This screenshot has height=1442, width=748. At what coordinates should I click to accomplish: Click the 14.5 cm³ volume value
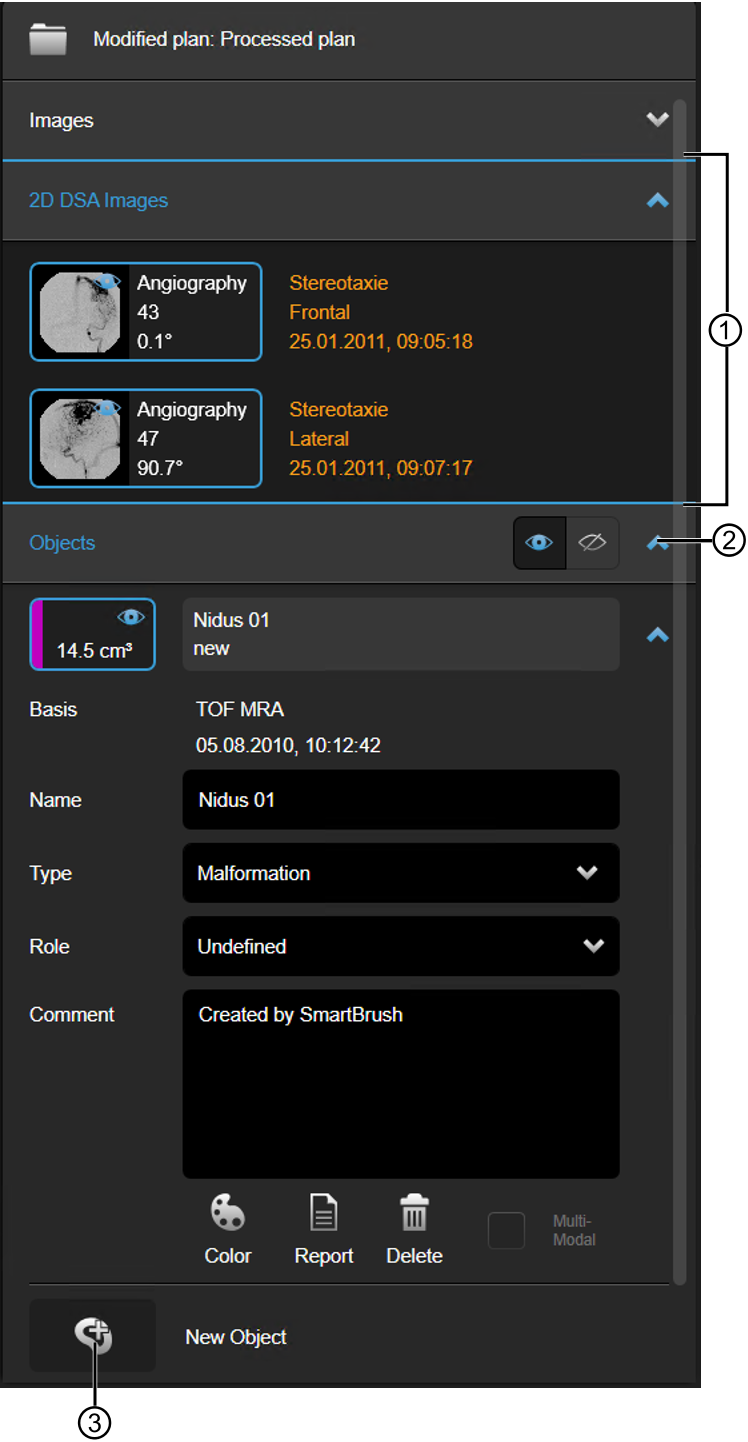click(x=95, y=650)
